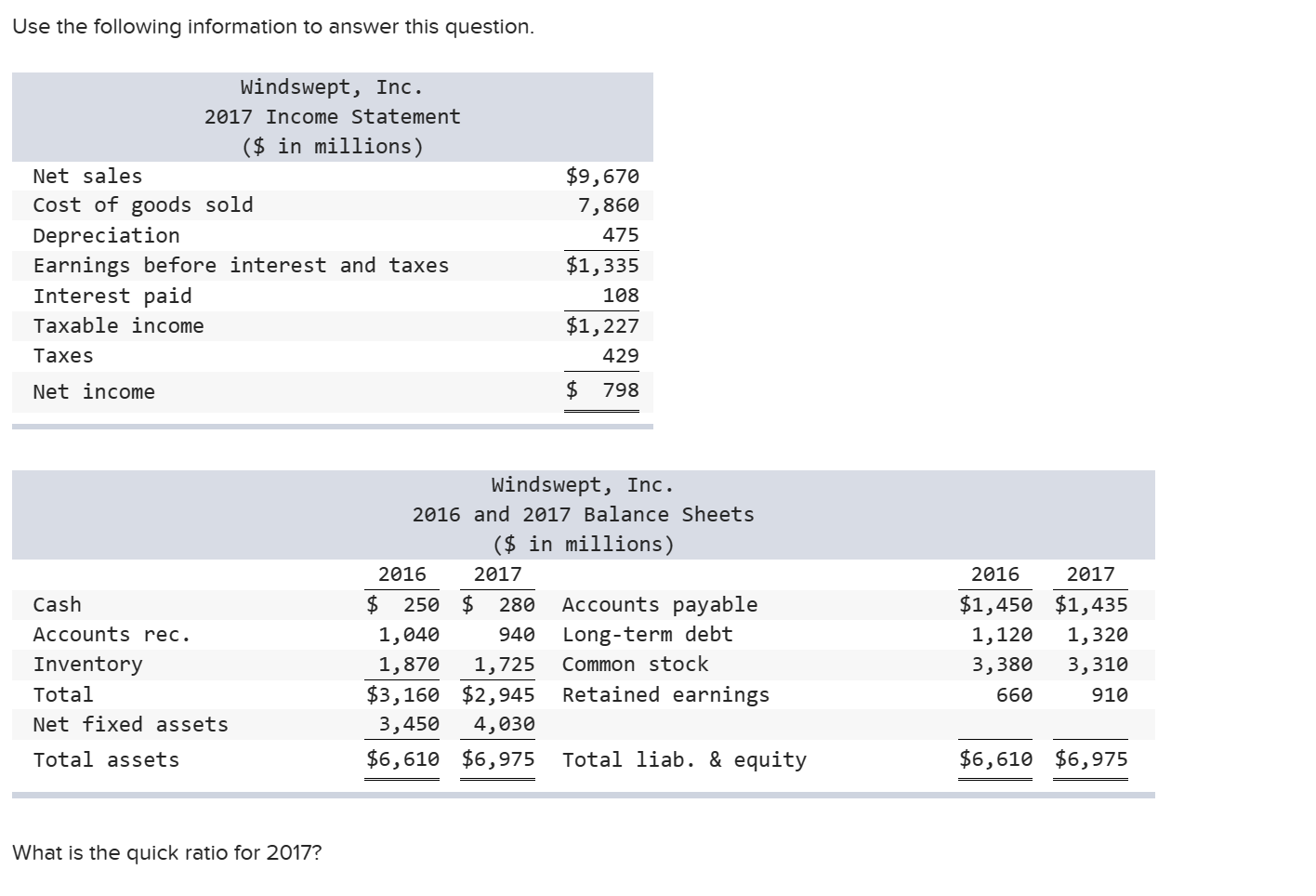Click the Taxable income label

click(x=118, y=326)
